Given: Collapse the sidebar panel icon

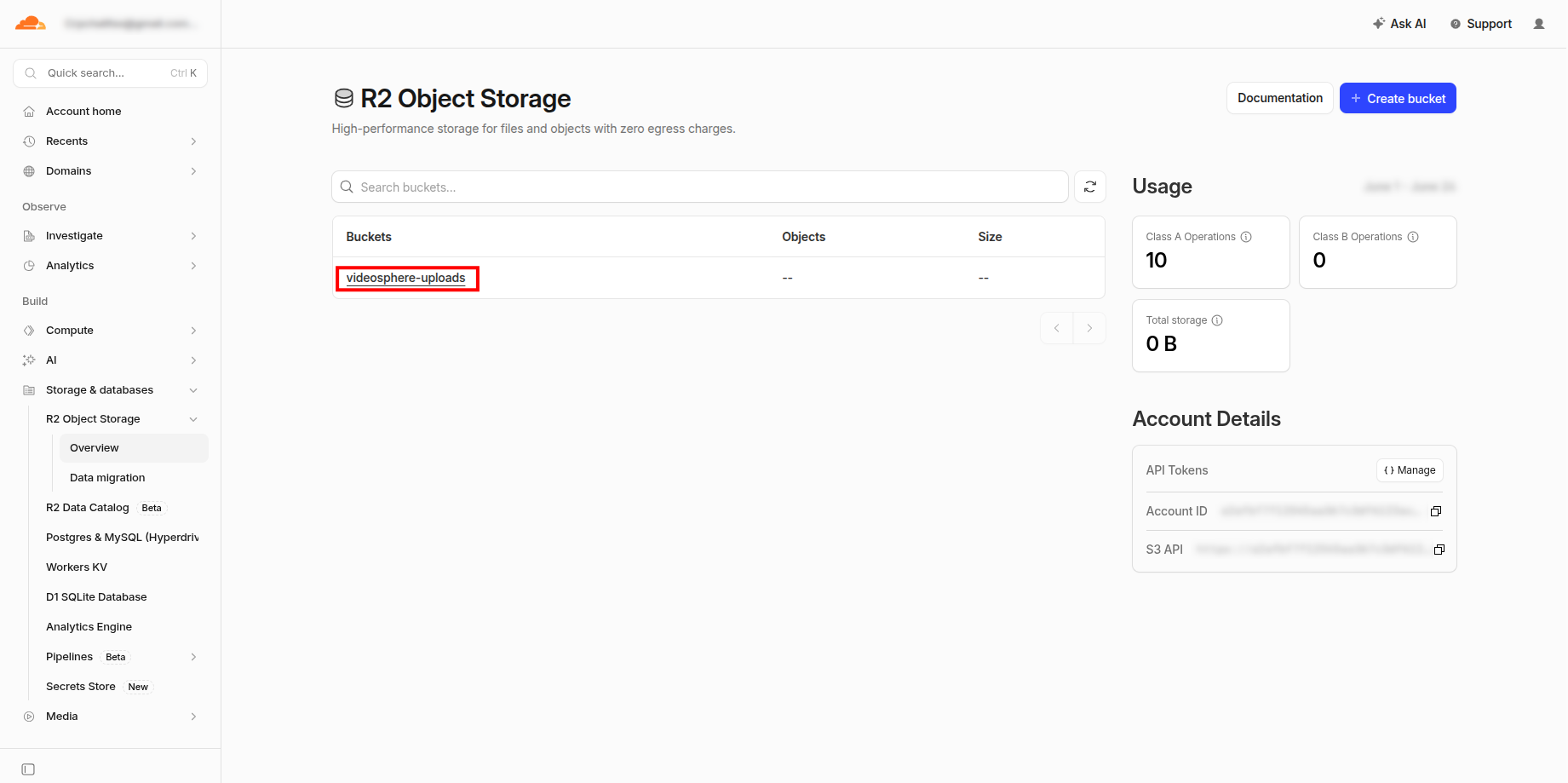Looking at the screenshot, I should click(x=28, y=769).
